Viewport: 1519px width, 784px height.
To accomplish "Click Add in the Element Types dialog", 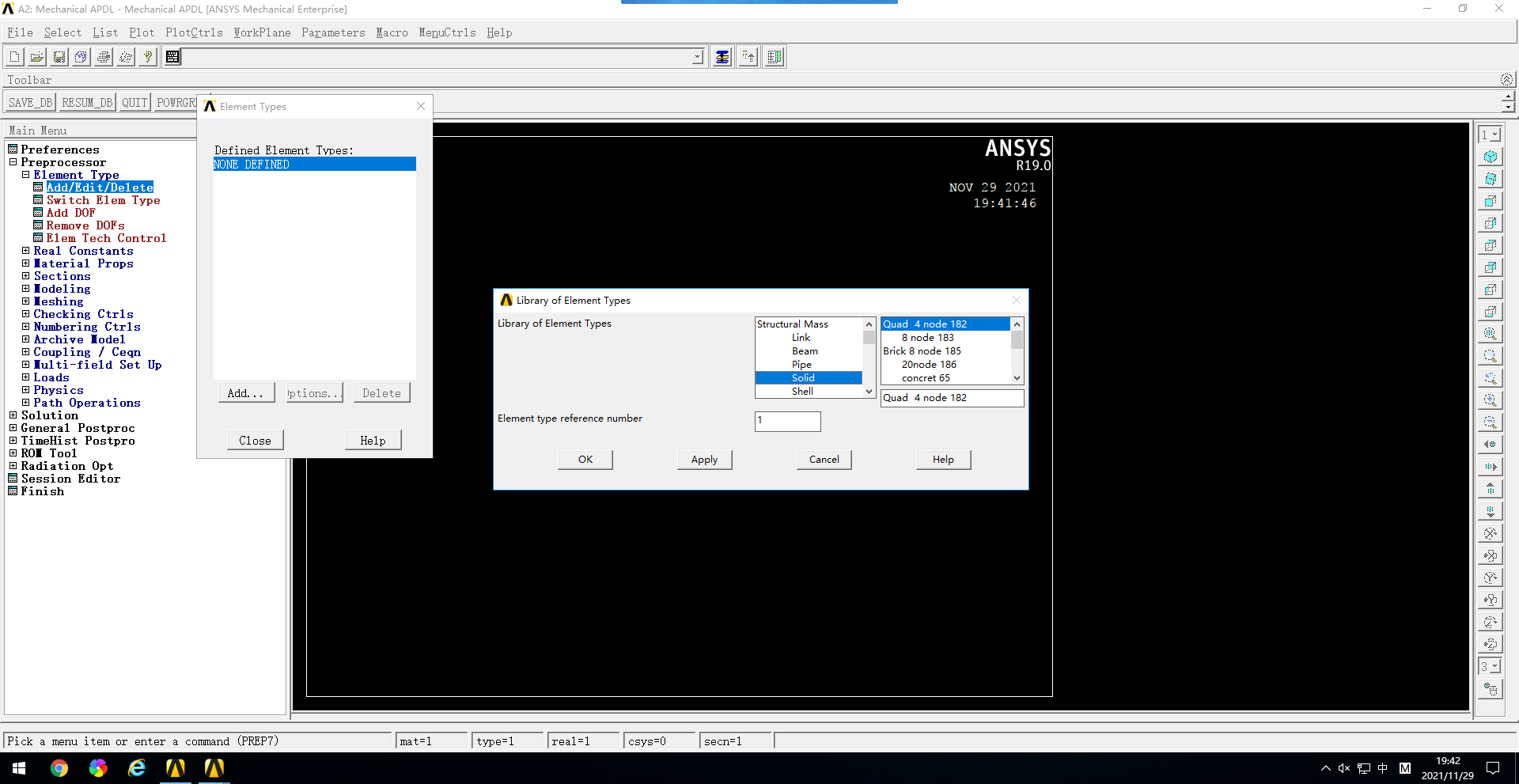I will point(246,392).
